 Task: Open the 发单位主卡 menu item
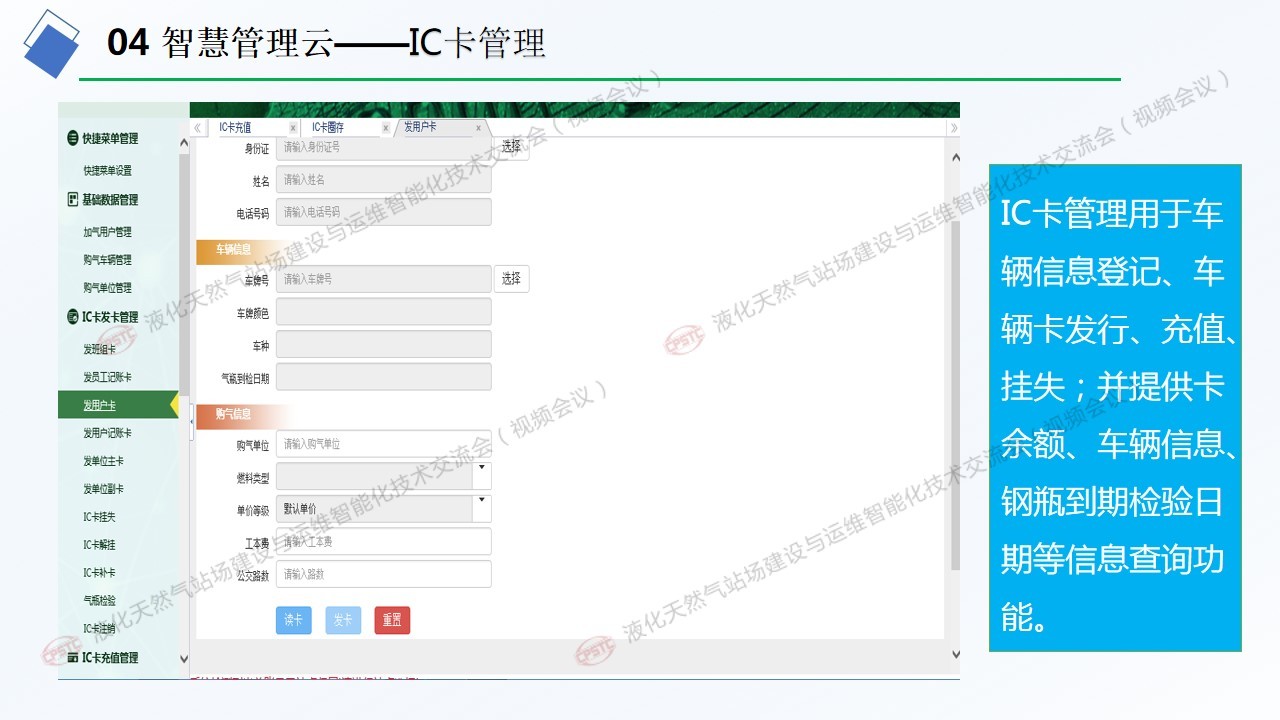[x=103, y=461]
